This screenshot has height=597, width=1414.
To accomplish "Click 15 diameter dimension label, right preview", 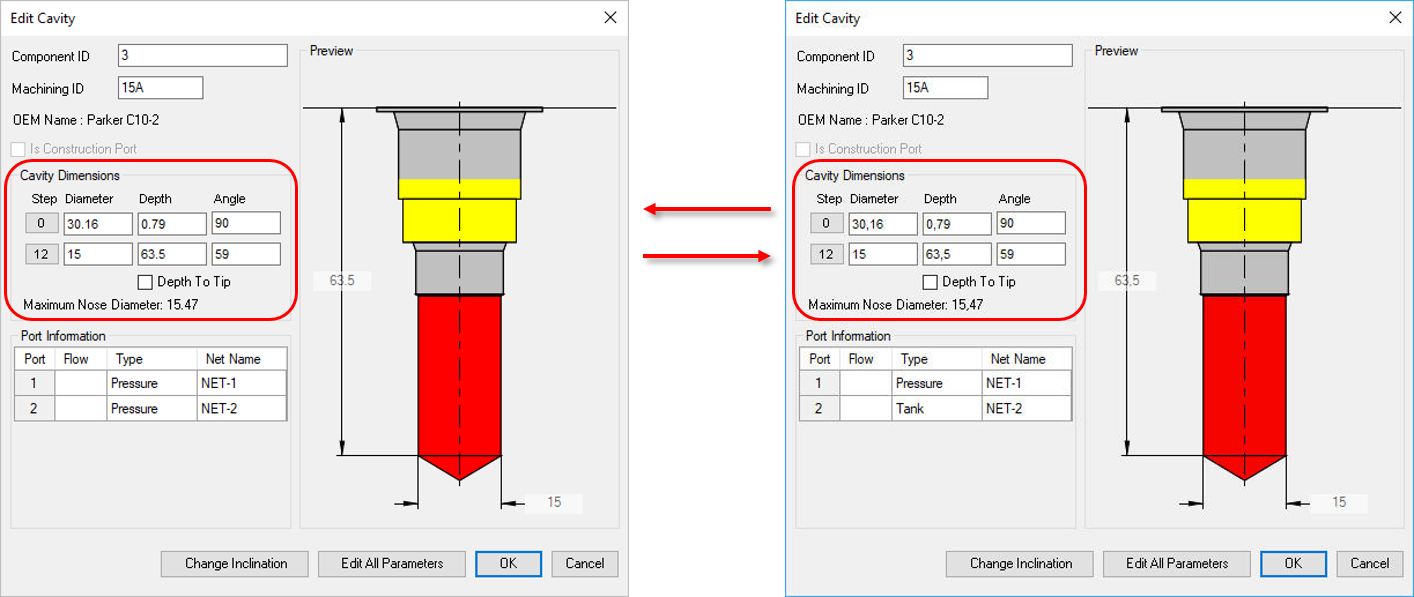I will coord(1340,503).
